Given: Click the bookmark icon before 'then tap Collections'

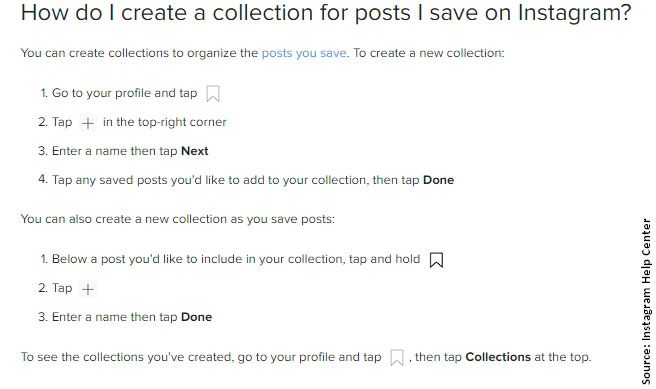Looking at the screenshot, I should [397, 358].
